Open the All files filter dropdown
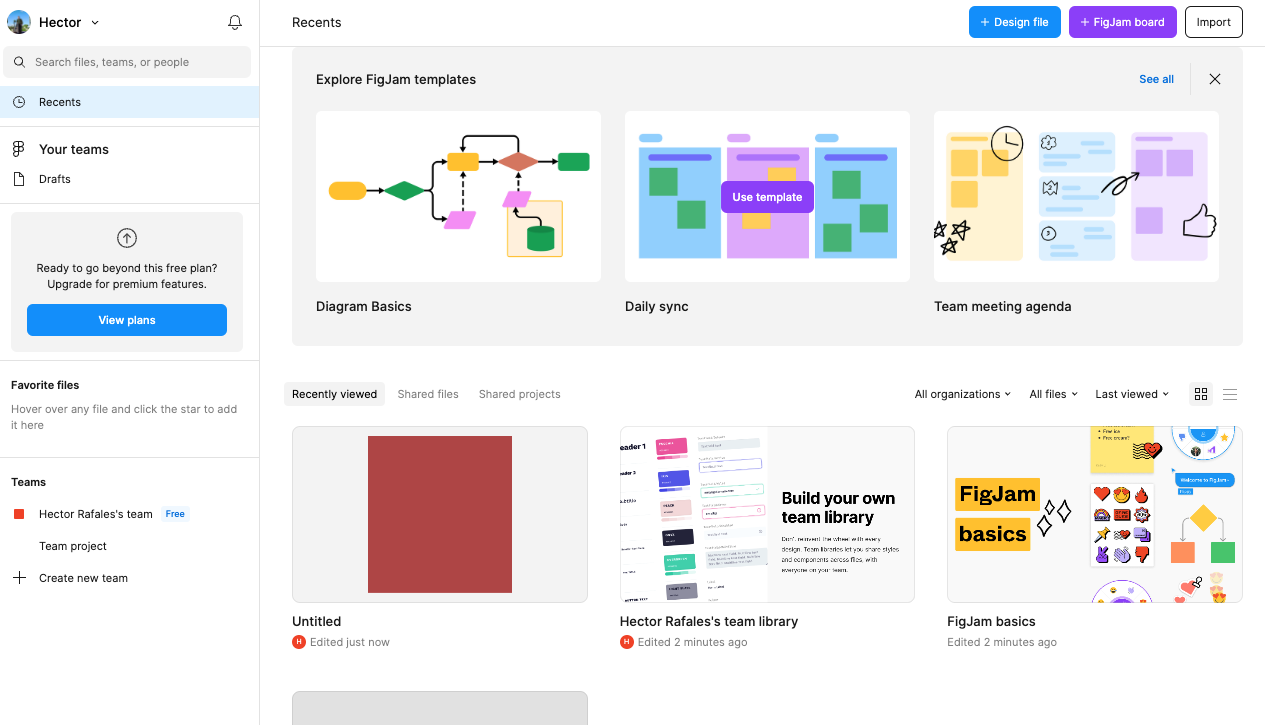The height and width of the screenshot is (725, 1265). [x=1053, y=394]
